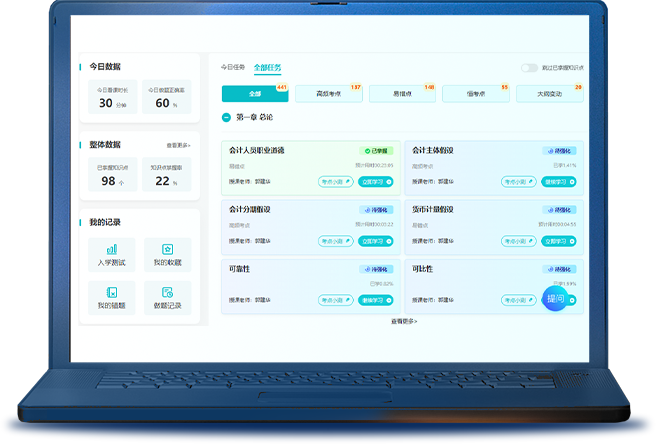This screenshot has width=656, height=444.
Task: Open 我的错题 notebook icon
Action: coord(111,292)
